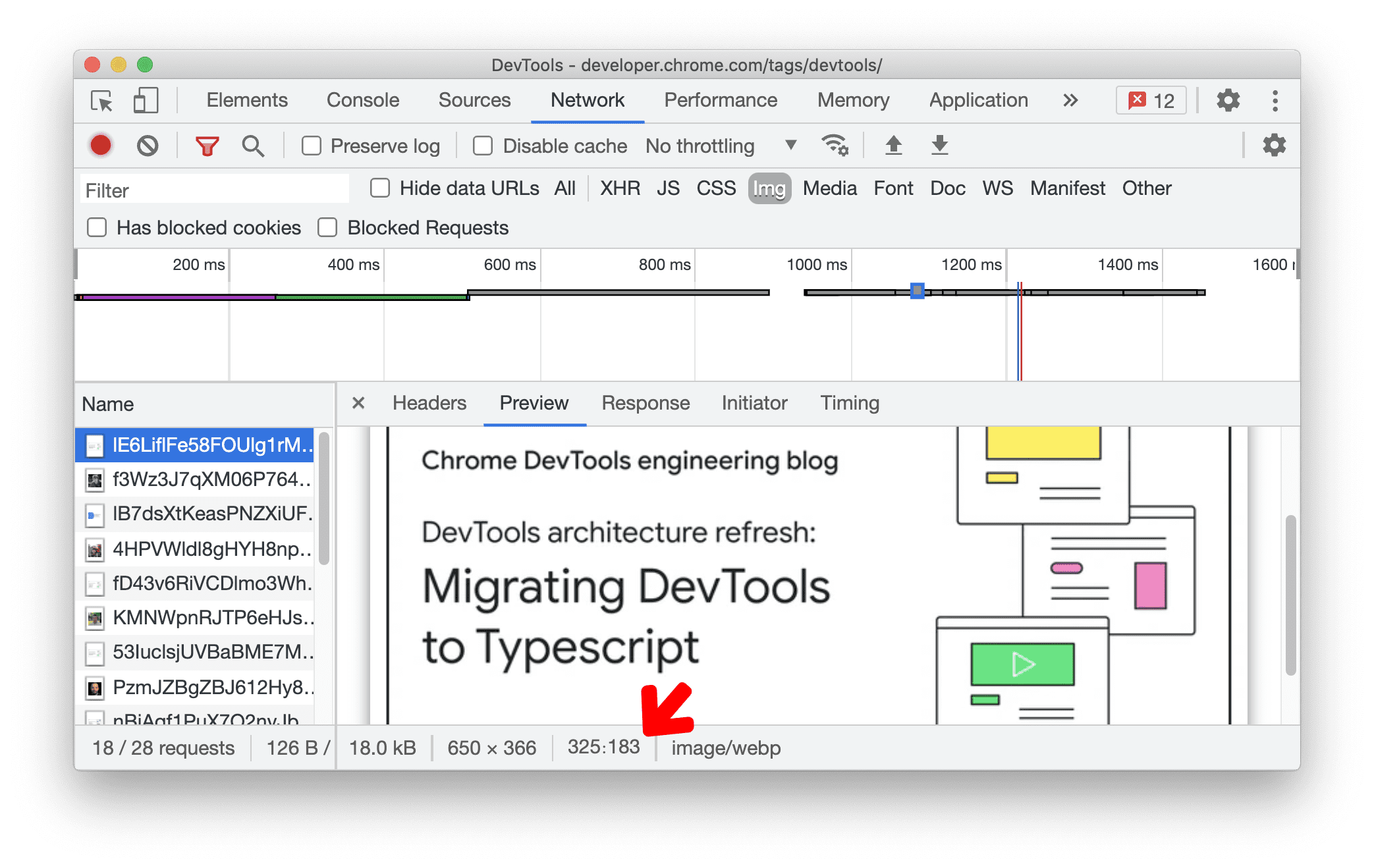
Task: Click the more network options icon (>>)
Action: (x=1078, y=100)
